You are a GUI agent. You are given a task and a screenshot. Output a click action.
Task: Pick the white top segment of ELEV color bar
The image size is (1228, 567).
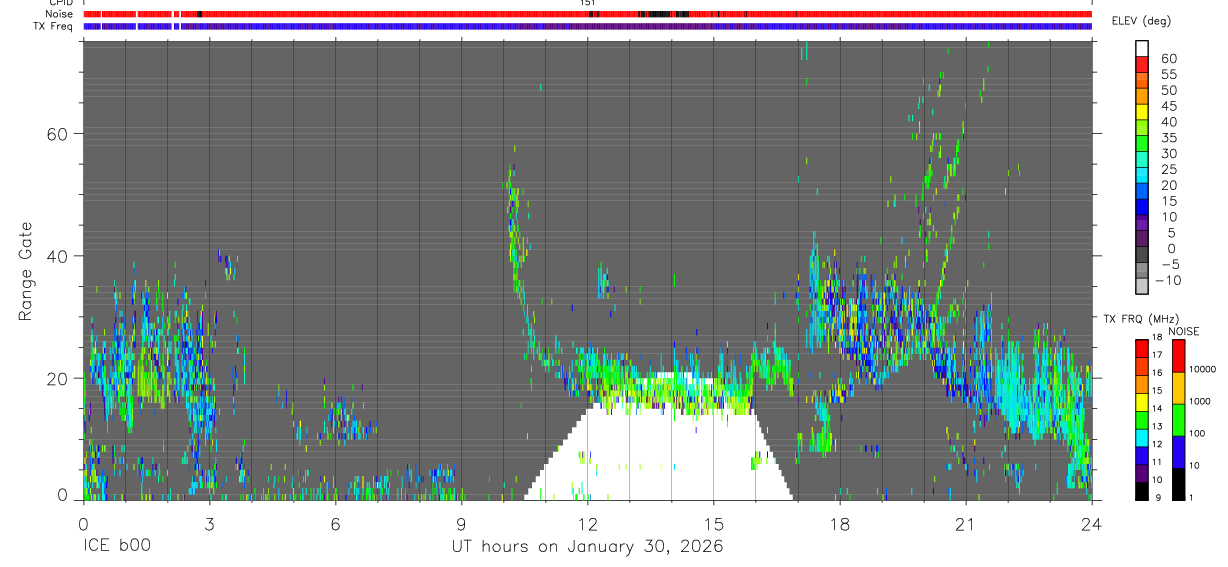click(x=1142, y=48)
